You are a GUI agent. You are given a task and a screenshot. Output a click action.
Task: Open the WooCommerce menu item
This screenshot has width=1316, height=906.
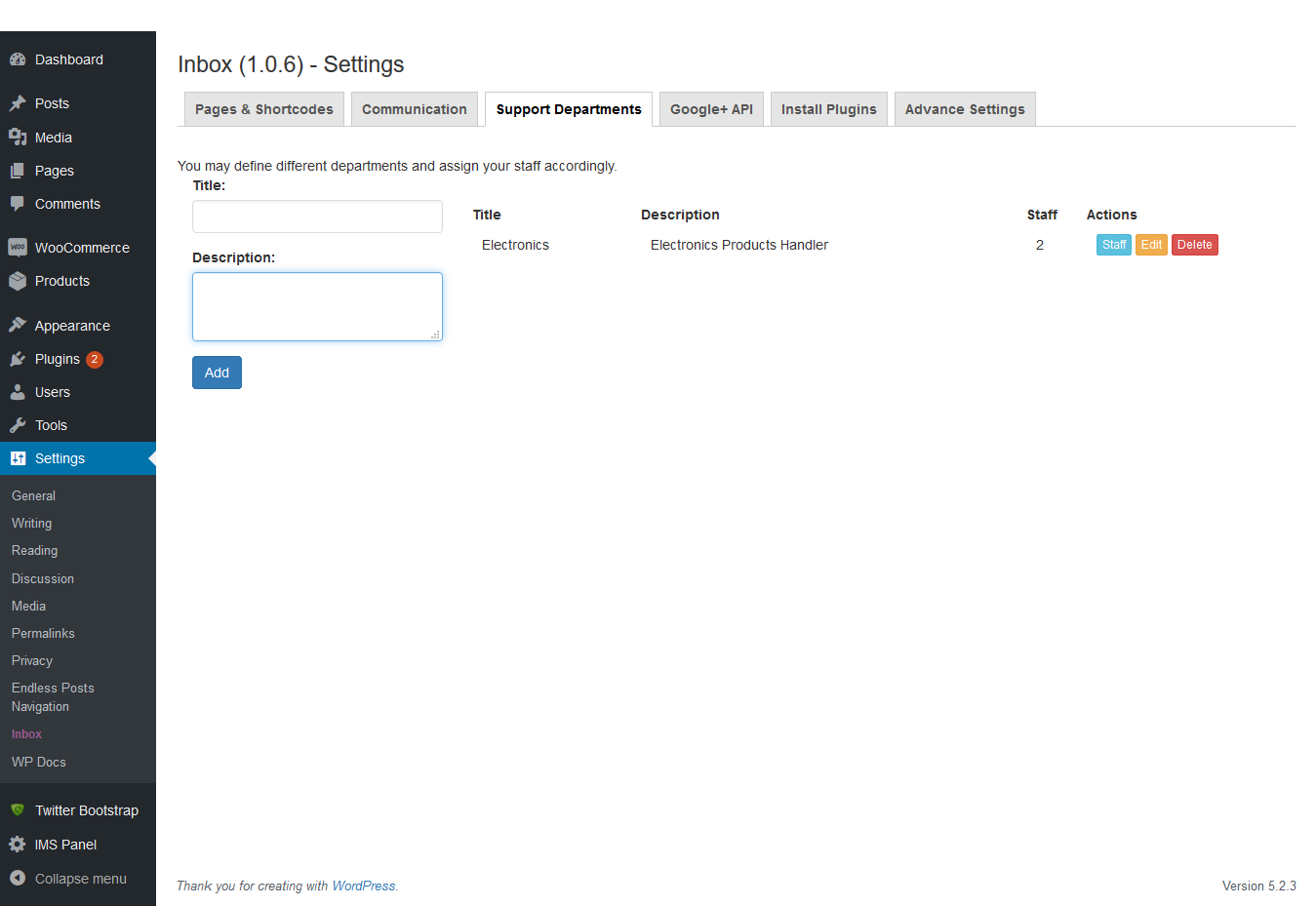pos(78,248)
